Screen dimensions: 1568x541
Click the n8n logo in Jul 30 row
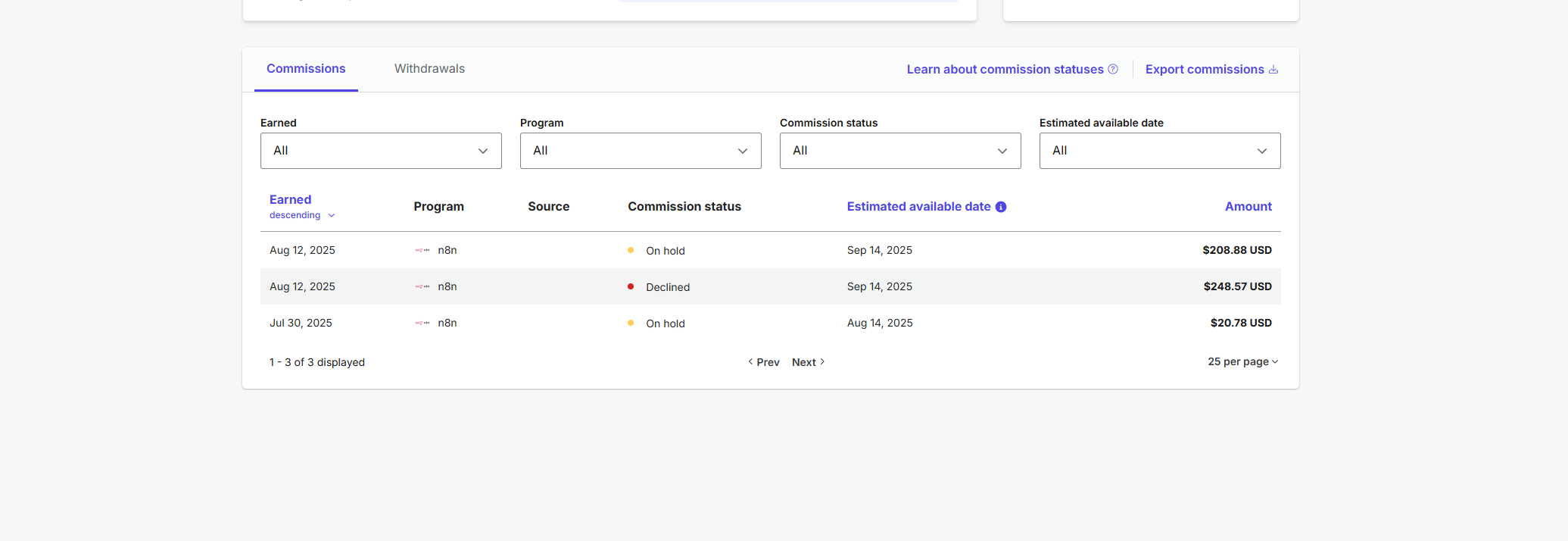(422, 323)
